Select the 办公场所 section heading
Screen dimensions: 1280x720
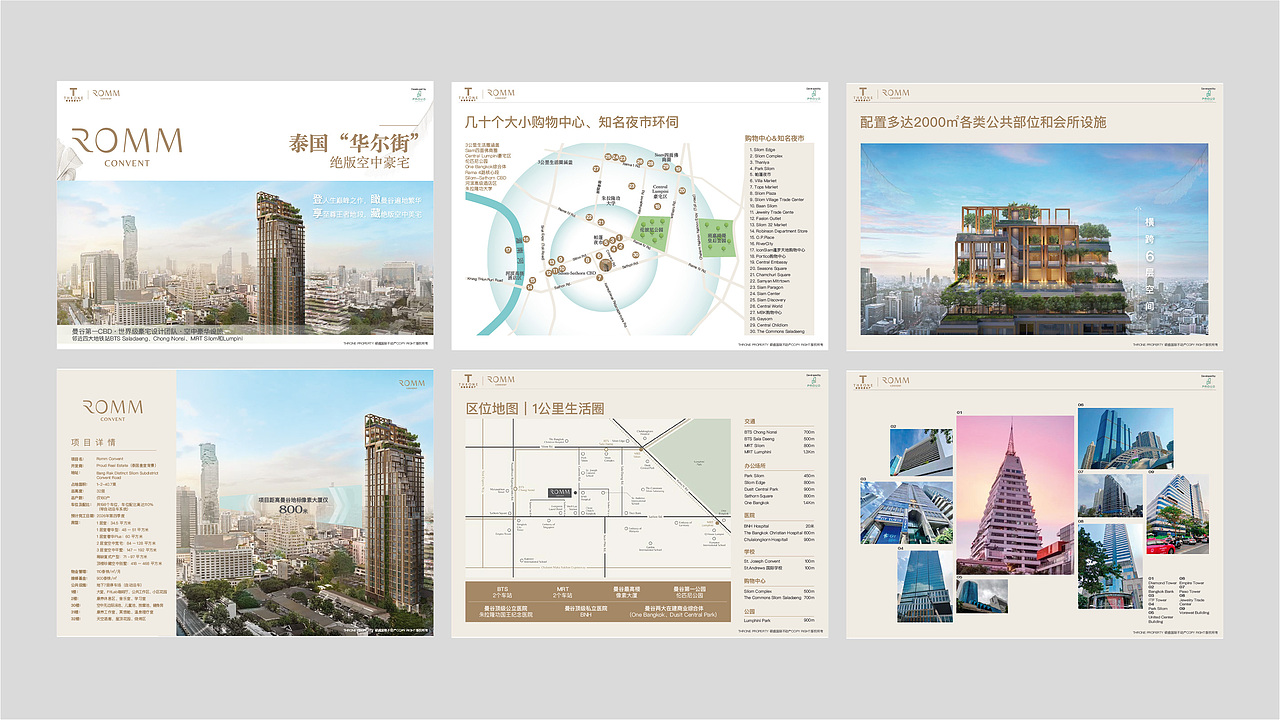click(x=755, y=466)
